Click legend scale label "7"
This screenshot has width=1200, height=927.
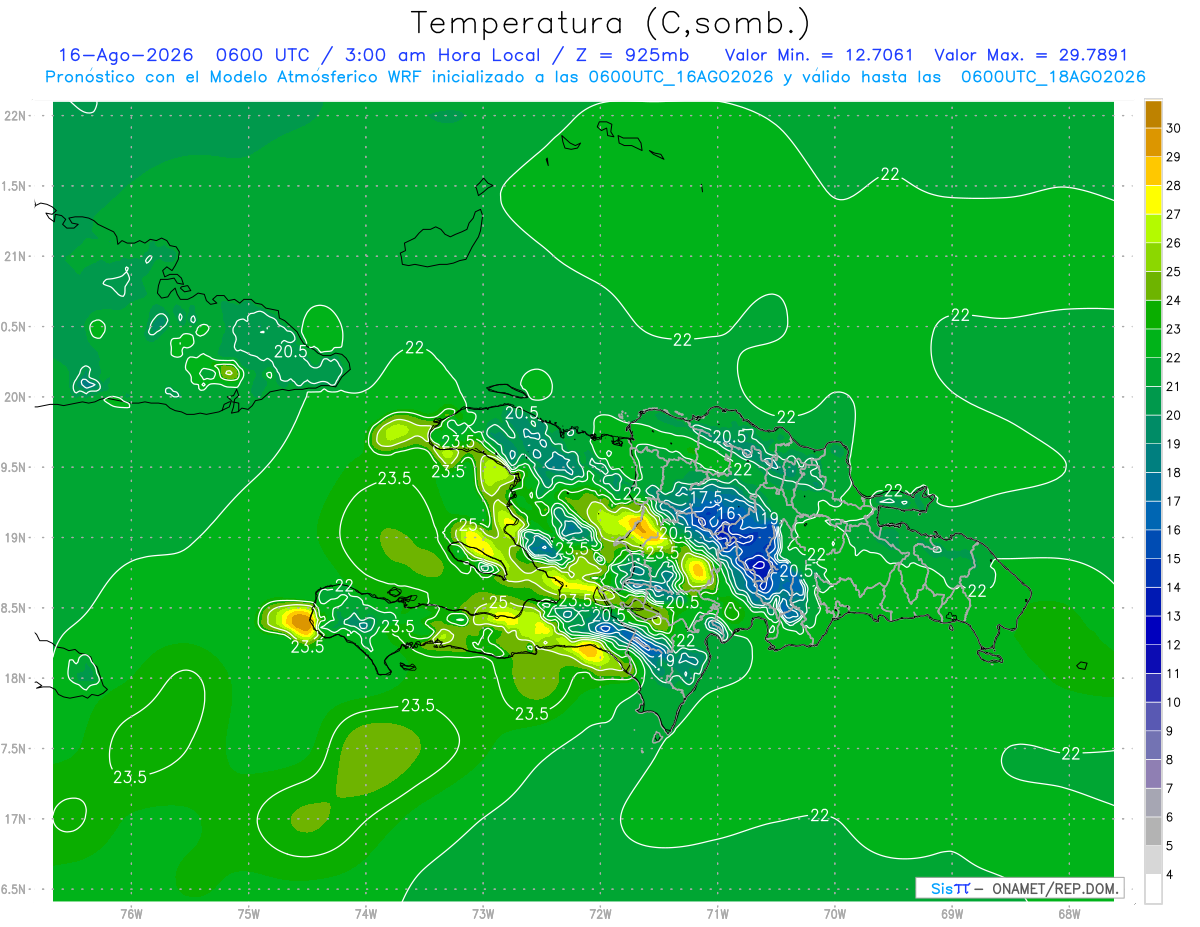1170,788
